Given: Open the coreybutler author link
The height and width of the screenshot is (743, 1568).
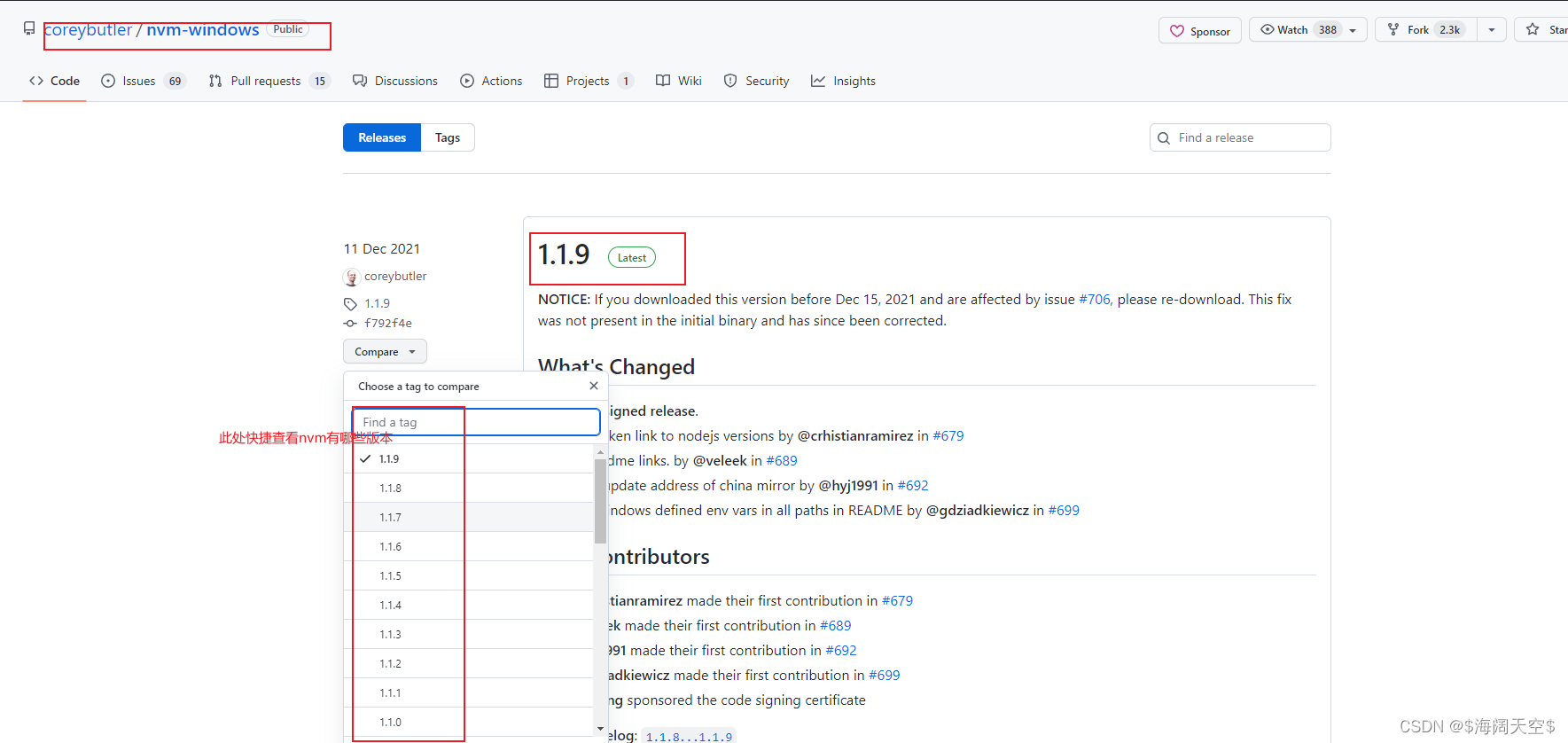Looking at the screenshot, I should point(395,276).
